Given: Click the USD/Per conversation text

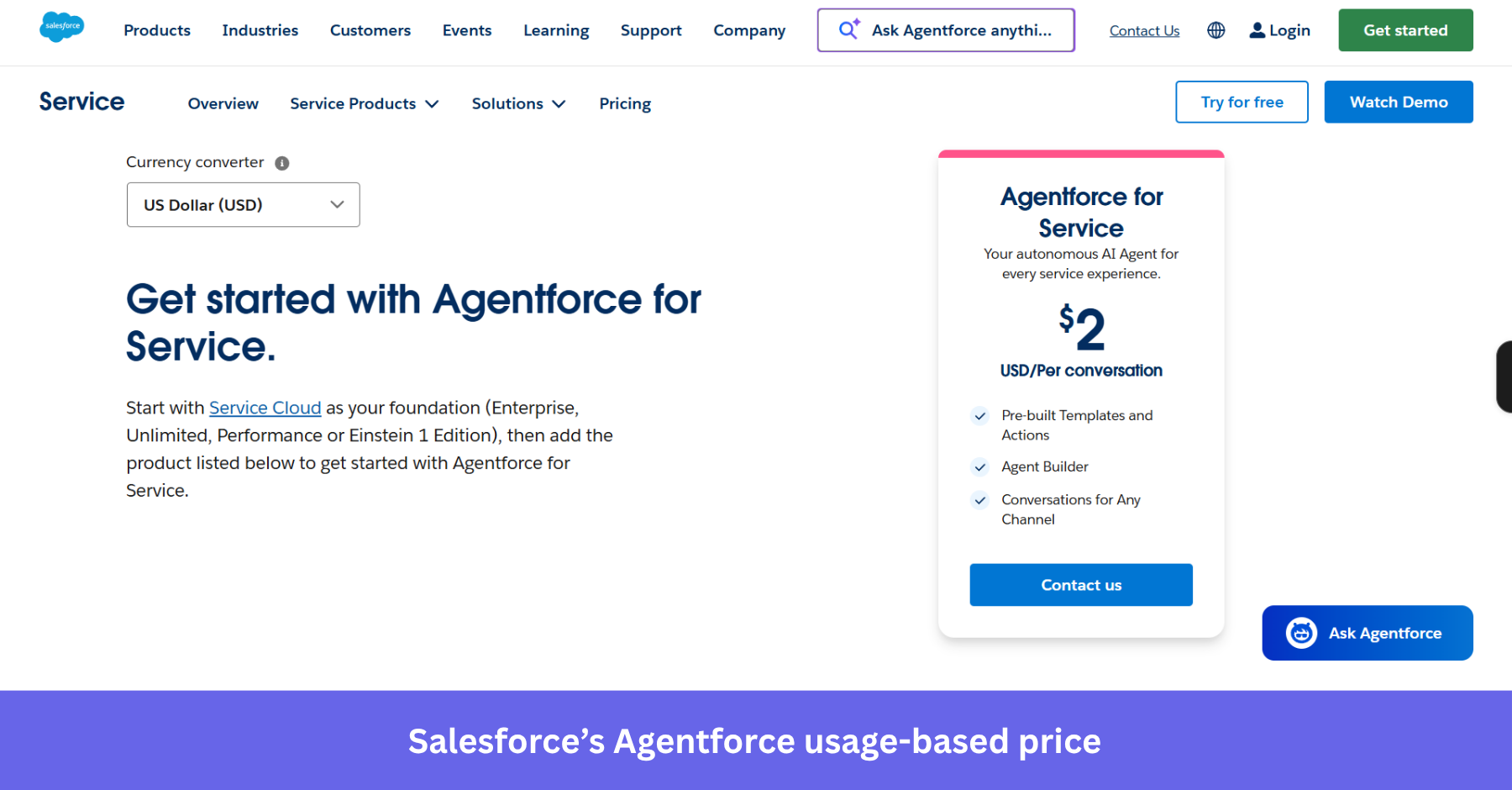Looking at the screenshot, I should 1081,371.
